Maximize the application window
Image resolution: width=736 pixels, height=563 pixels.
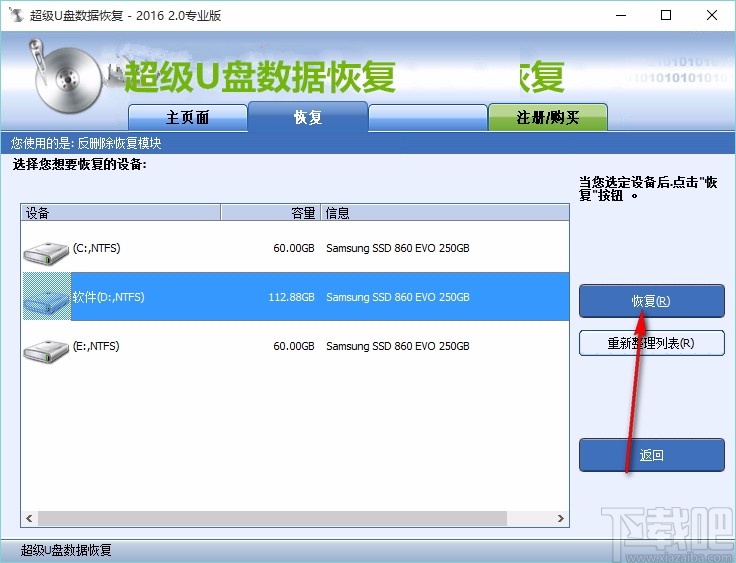(666, 15)
